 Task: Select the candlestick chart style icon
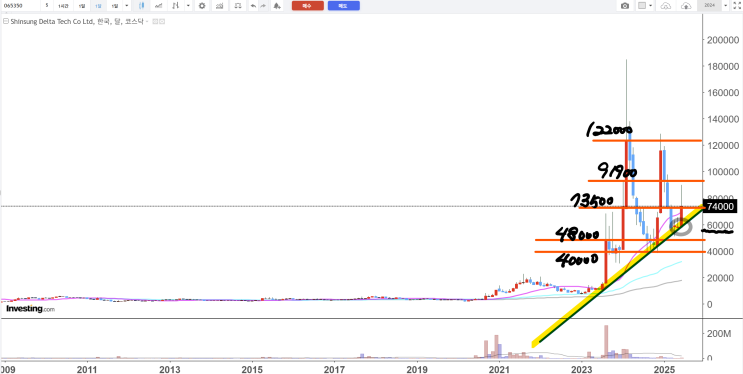(142, 6)
